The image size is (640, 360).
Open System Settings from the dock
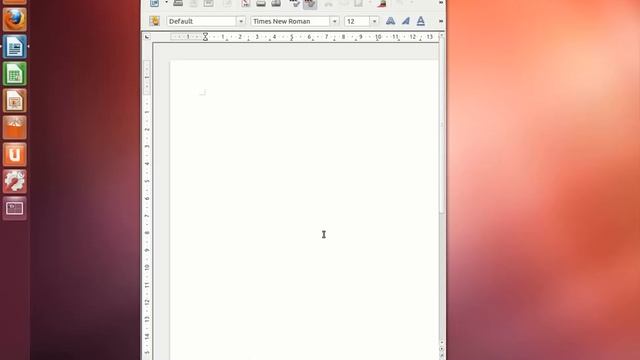coord(15,181)
